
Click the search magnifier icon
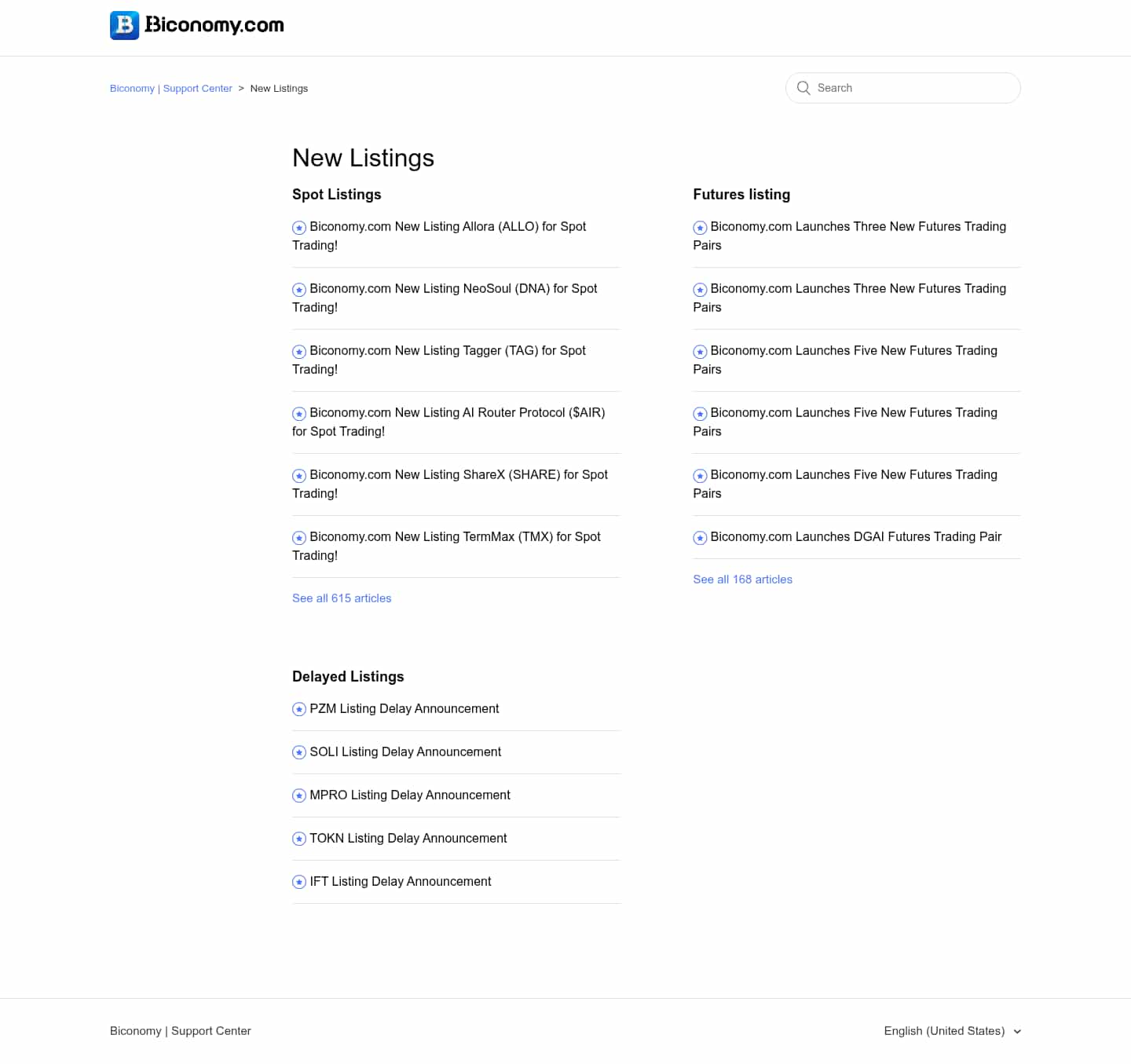803,88
